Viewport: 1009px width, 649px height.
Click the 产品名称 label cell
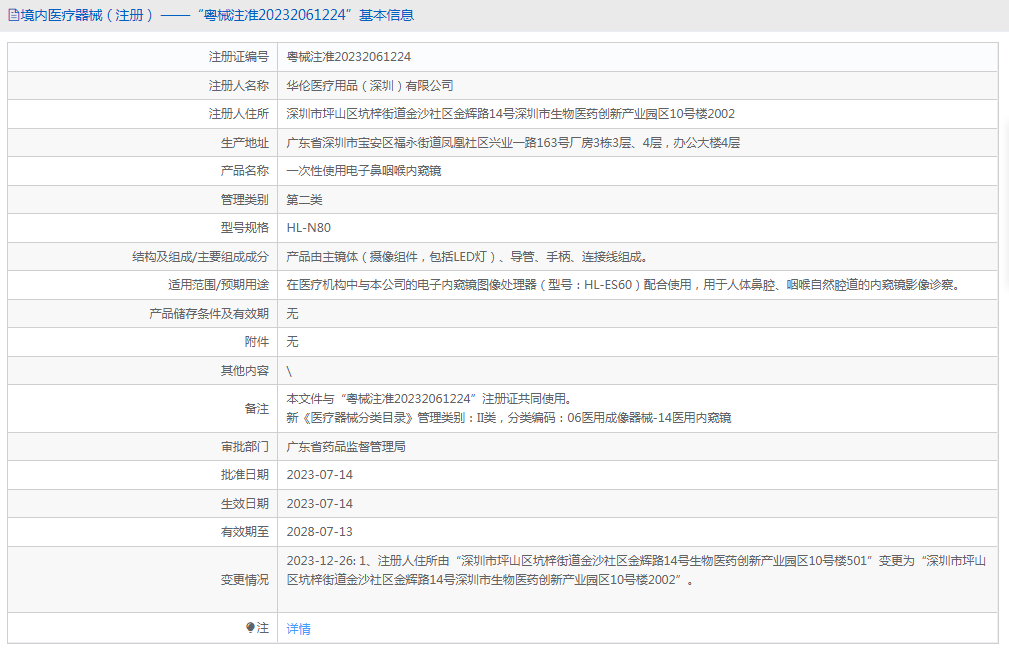coord(245,170)
